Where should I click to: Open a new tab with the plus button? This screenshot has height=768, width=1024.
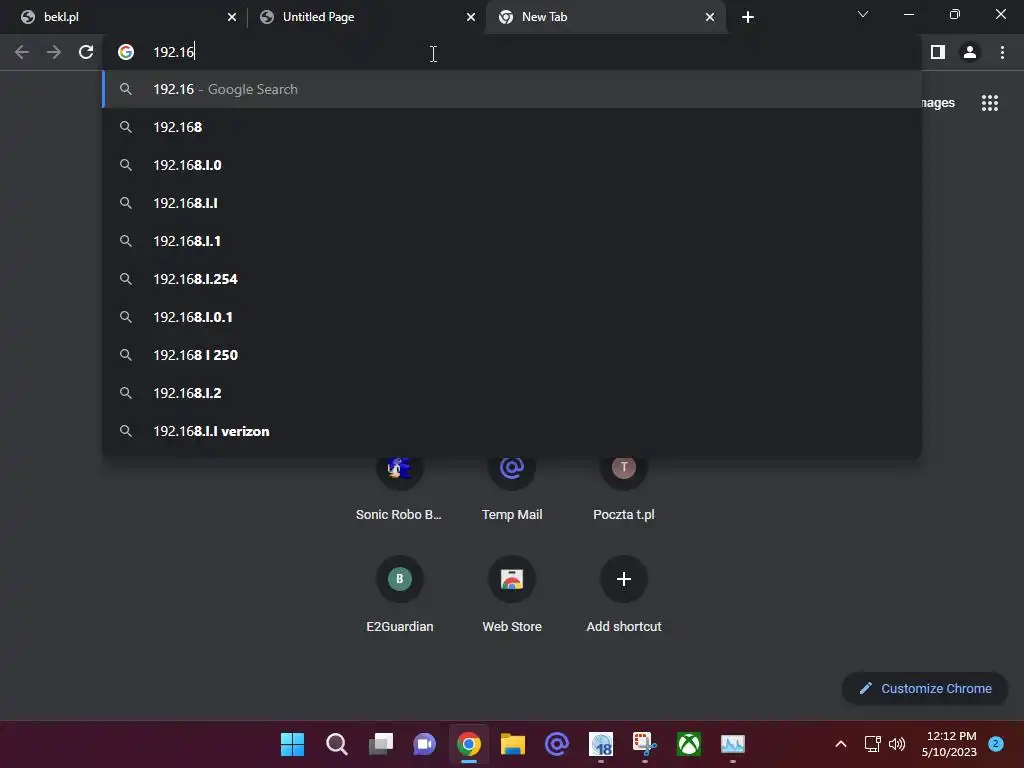[x=748, y=17]
